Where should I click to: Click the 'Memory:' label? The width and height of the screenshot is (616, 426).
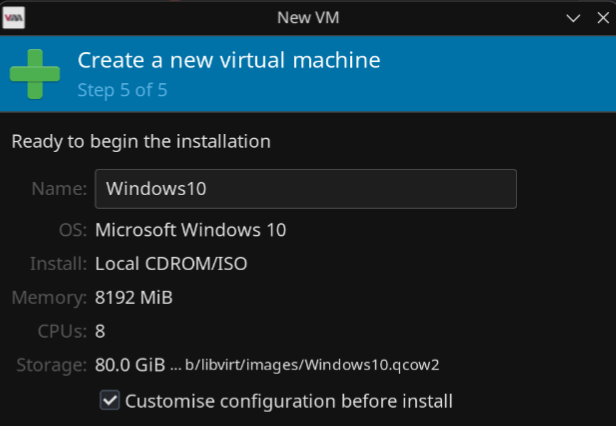tap(49, 298)
